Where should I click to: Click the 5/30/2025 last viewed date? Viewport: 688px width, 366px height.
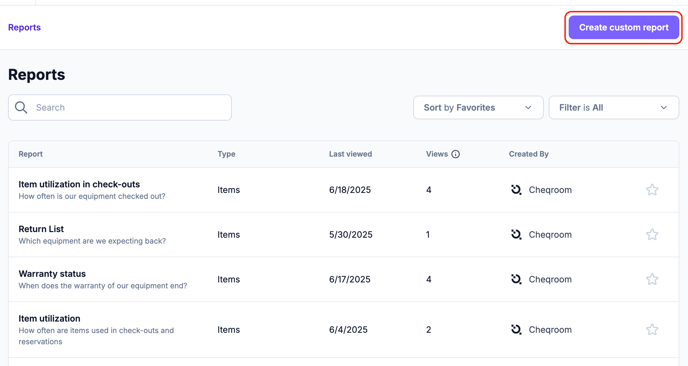(x=351, y=235)
